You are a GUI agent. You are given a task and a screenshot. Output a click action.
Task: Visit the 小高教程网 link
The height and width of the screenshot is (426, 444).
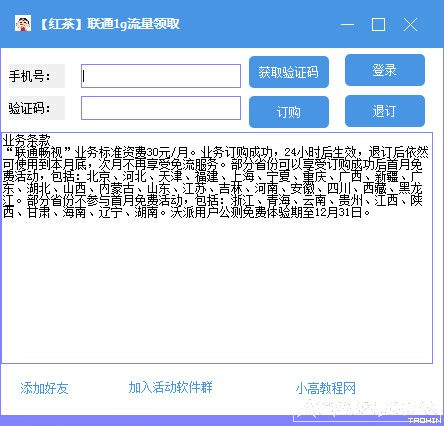[326, 388]
